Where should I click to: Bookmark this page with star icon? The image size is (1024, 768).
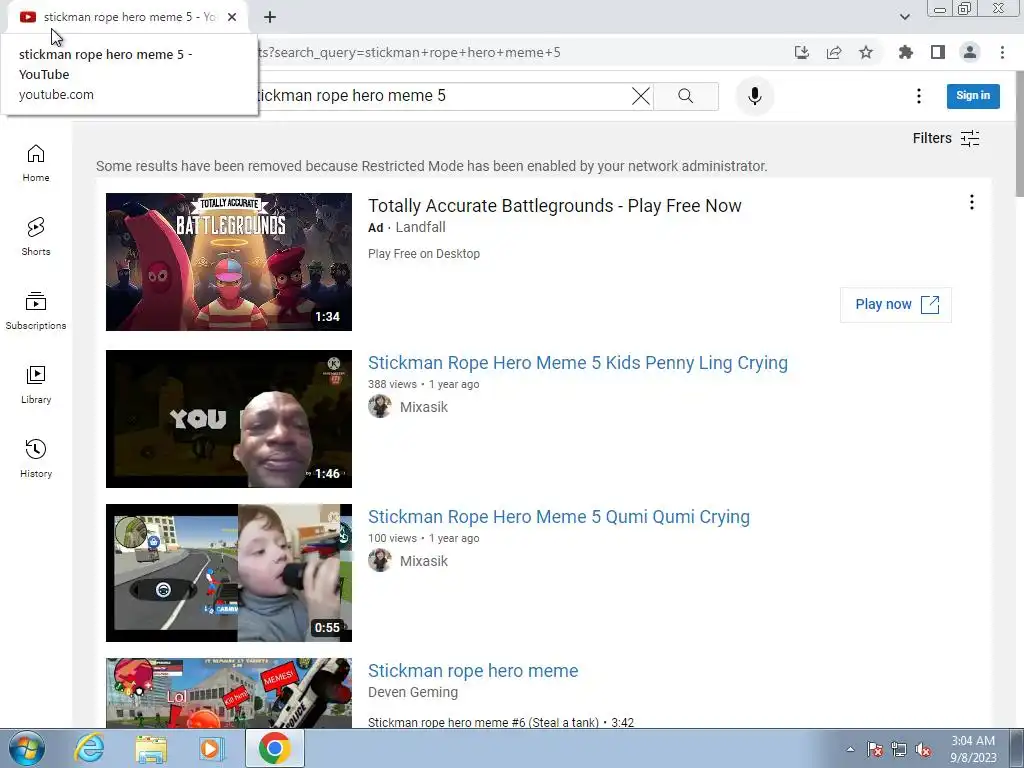(866, 52)
